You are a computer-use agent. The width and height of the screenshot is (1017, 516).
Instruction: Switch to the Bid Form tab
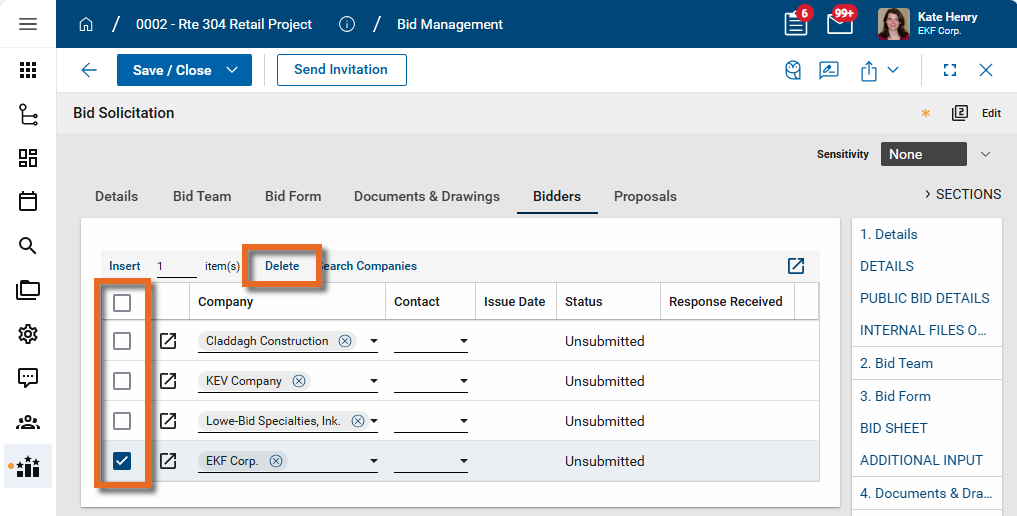[293, 196]
